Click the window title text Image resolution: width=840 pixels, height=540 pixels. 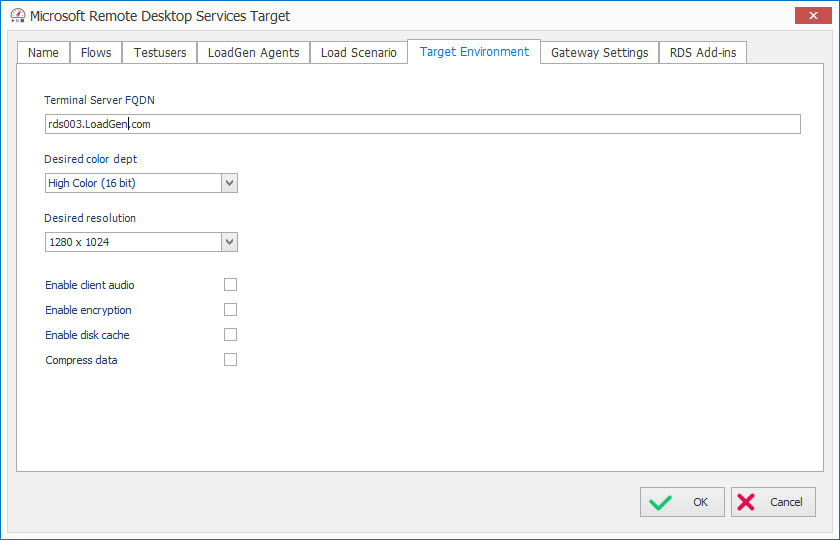tap(160, 16)
